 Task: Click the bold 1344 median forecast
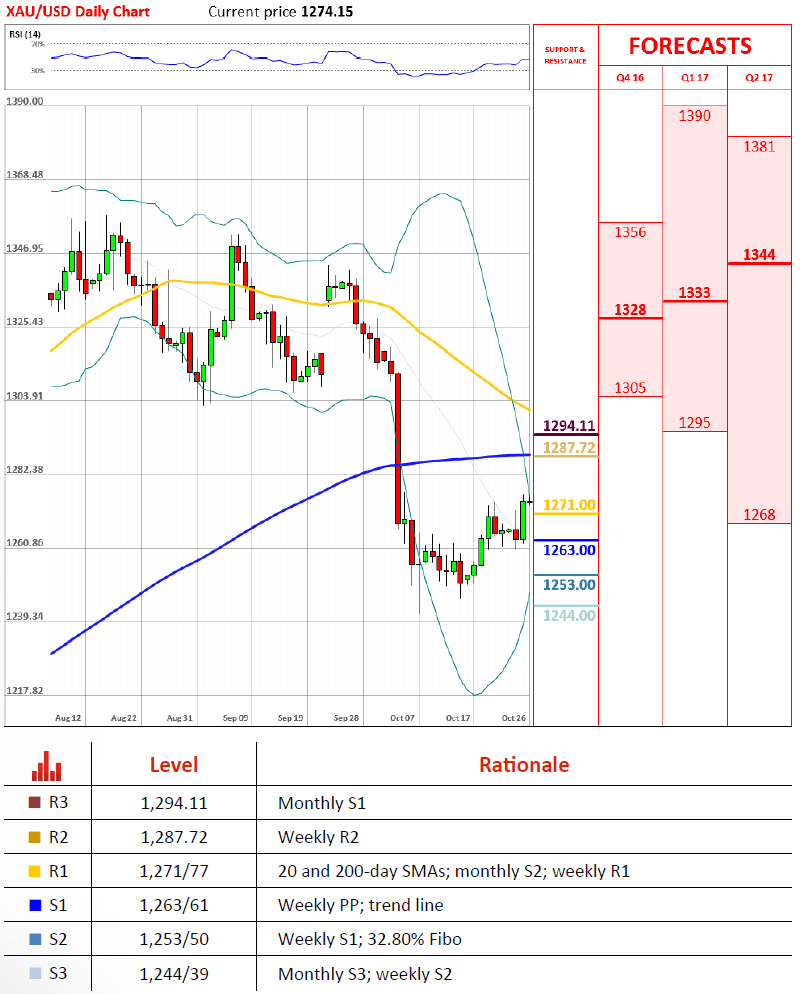(759, 254)
